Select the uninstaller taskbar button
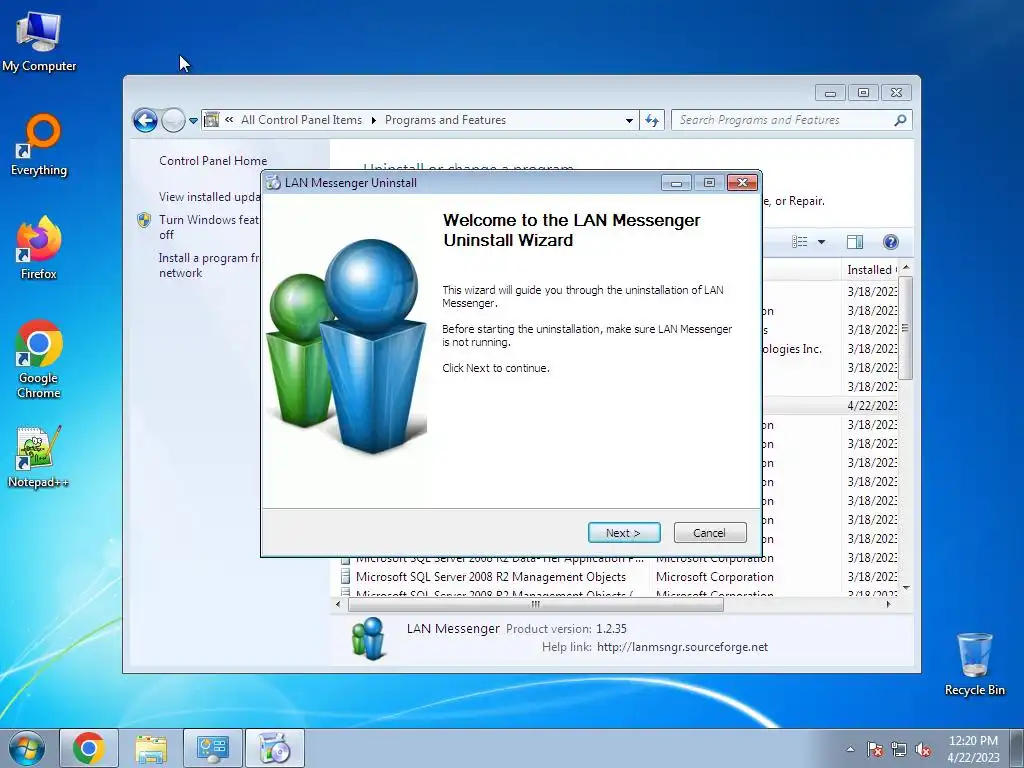 tap(275, 748)
